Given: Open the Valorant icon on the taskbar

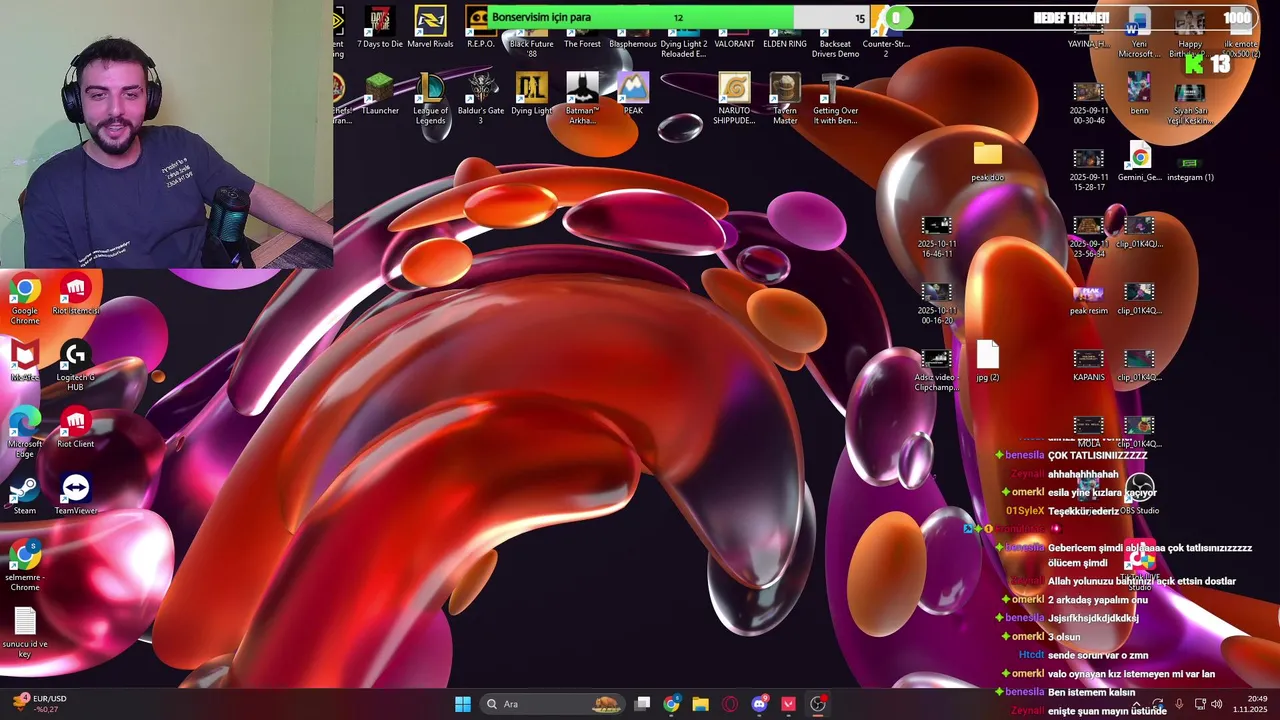Looking at the screenshot, I should pos(788,704).
